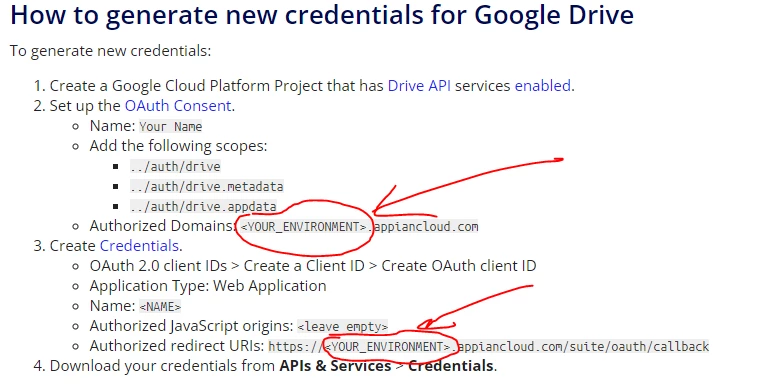Click the Authorized Domains appiancloud.com value

click(x=359, y=227)
